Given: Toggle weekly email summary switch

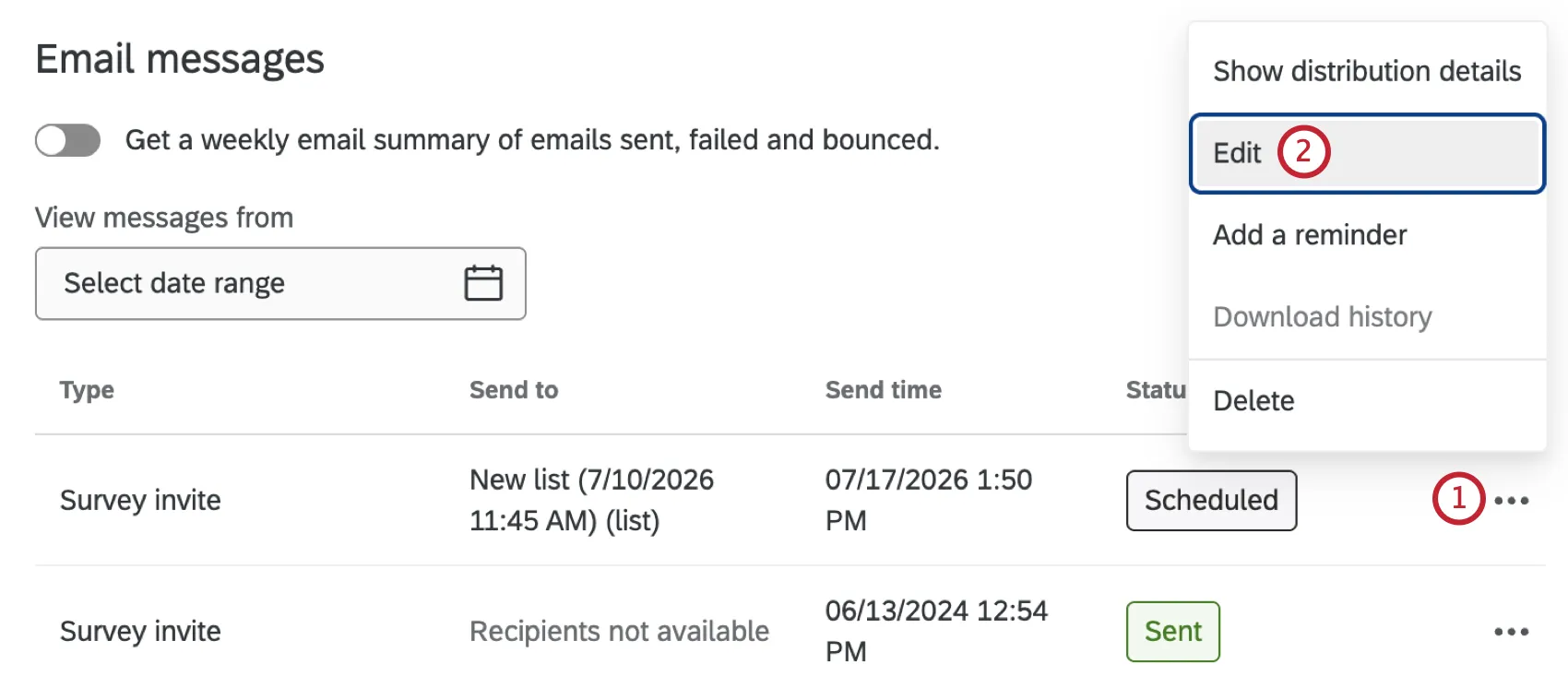Looking at the screenshot, I should pyautogui.click(x=67, y=140).
